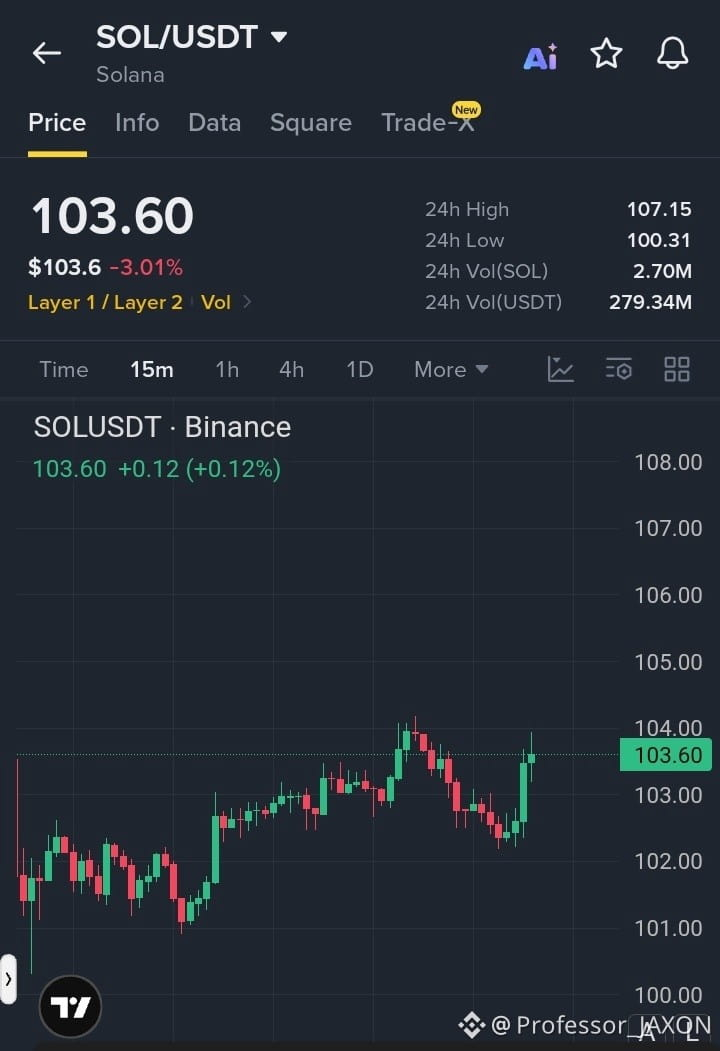The height and width of the screenshot is (1051, 720).
Task: Click the large 103.60 price
Action: point(113,216)
